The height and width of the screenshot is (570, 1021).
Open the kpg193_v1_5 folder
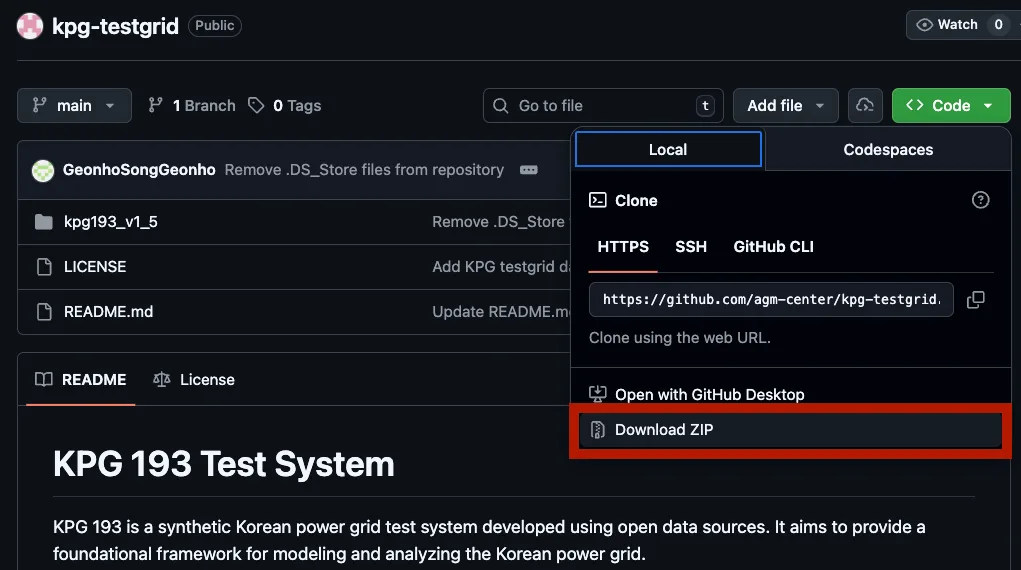(111, 221)
